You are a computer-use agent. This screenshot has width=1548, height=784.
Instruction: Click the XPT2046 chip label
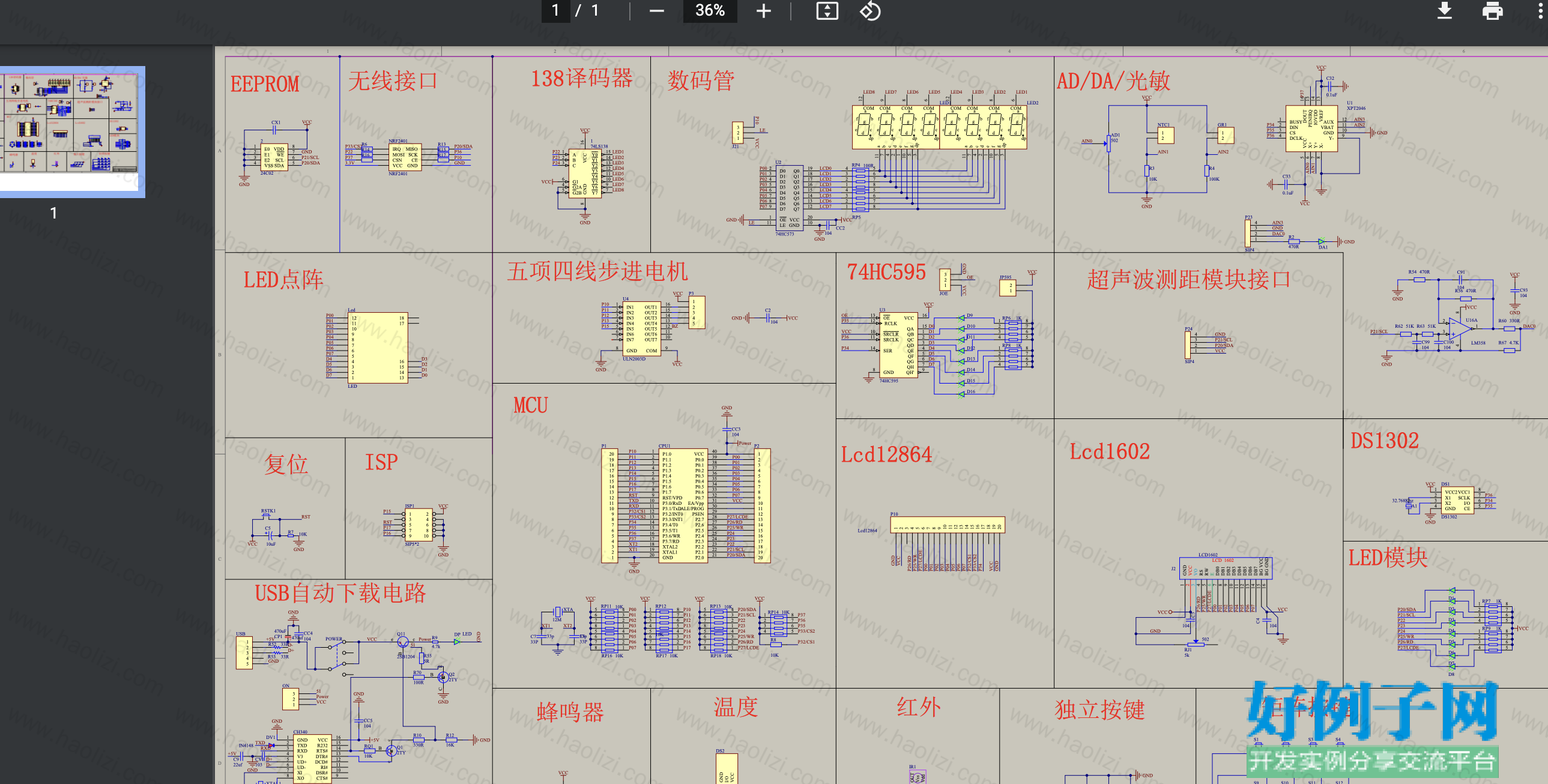coord(1356,109)
